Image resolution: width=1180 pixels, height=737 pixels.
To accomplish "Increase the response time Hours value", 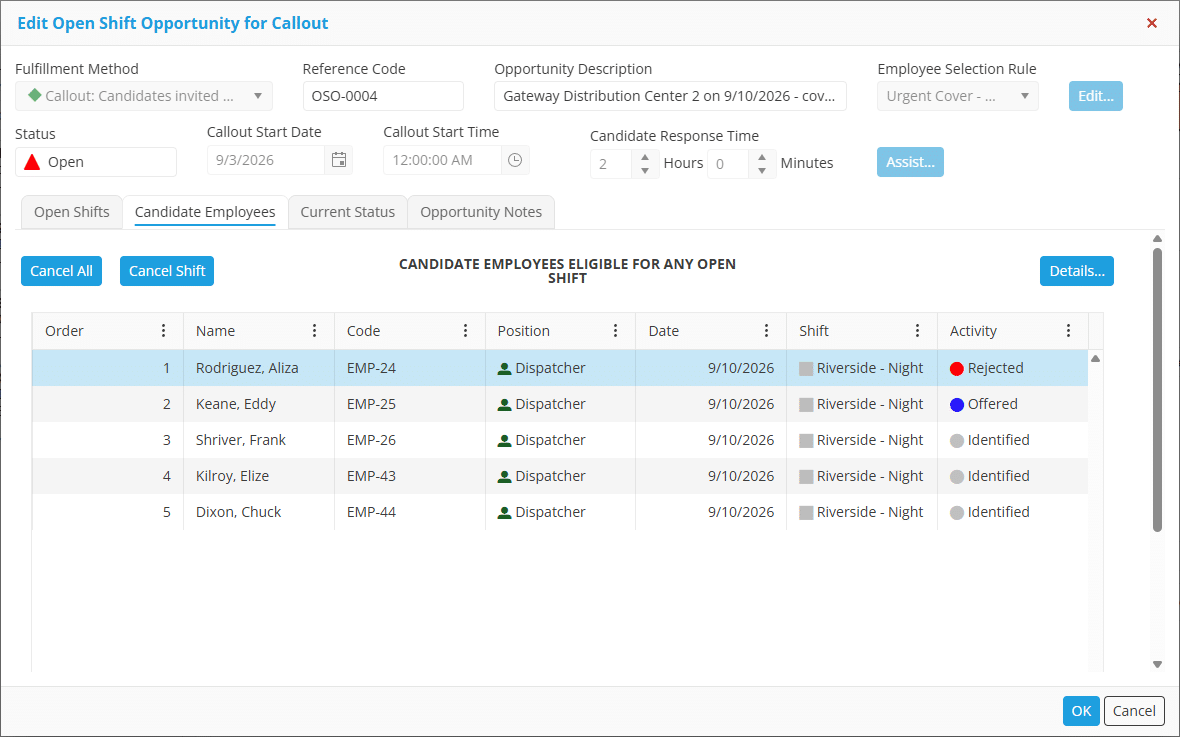I will [x=645, y=157].
